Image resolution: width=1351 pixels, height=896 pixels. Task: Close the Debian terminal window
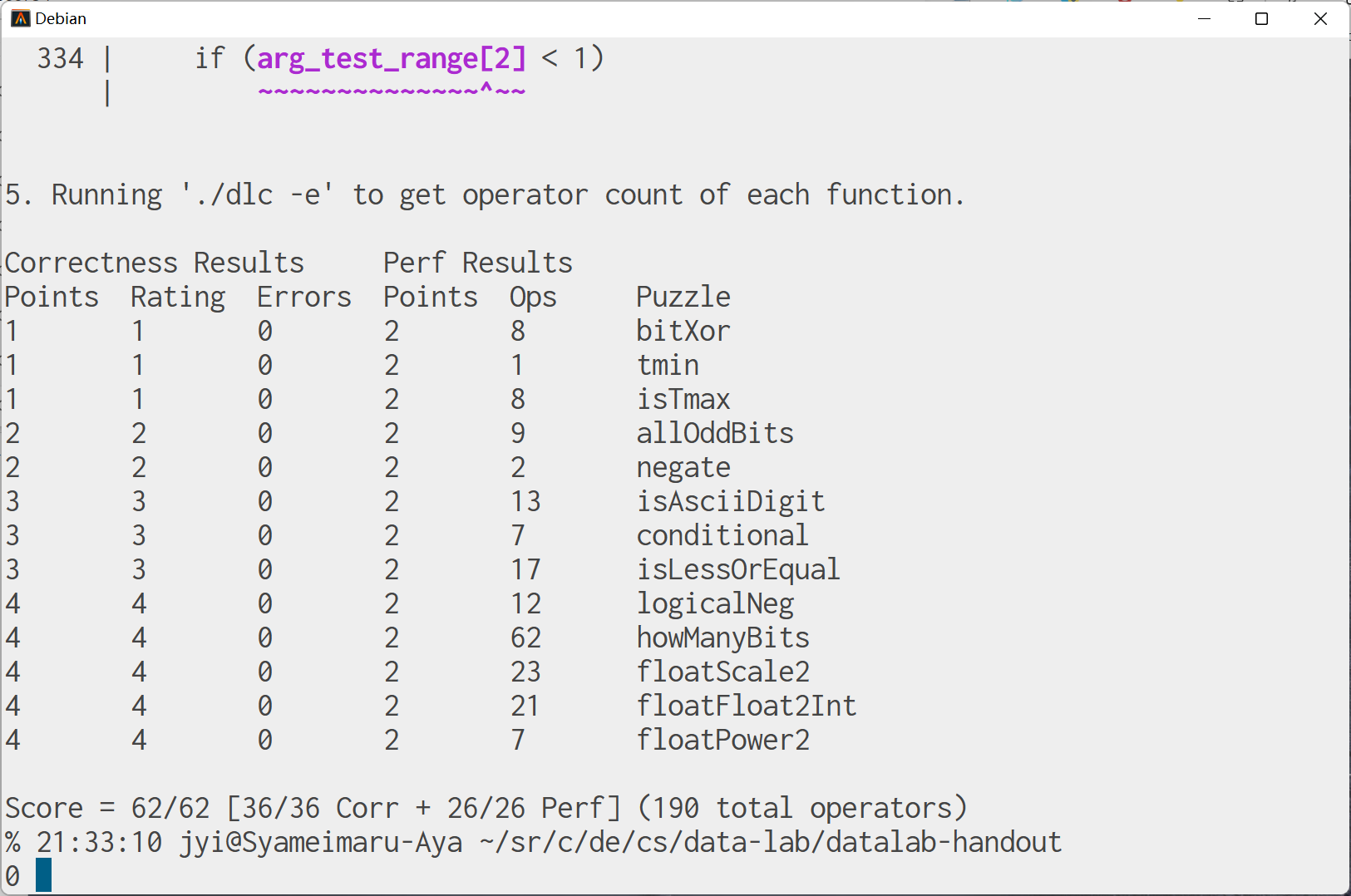1320,18
